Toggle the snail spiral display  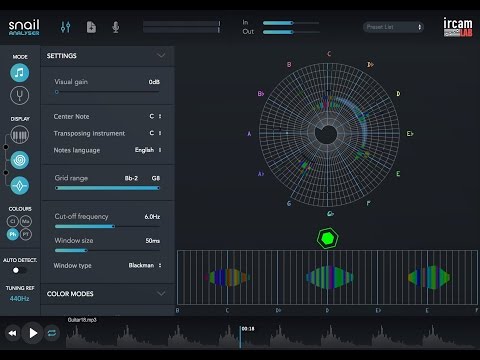[20, 160]
